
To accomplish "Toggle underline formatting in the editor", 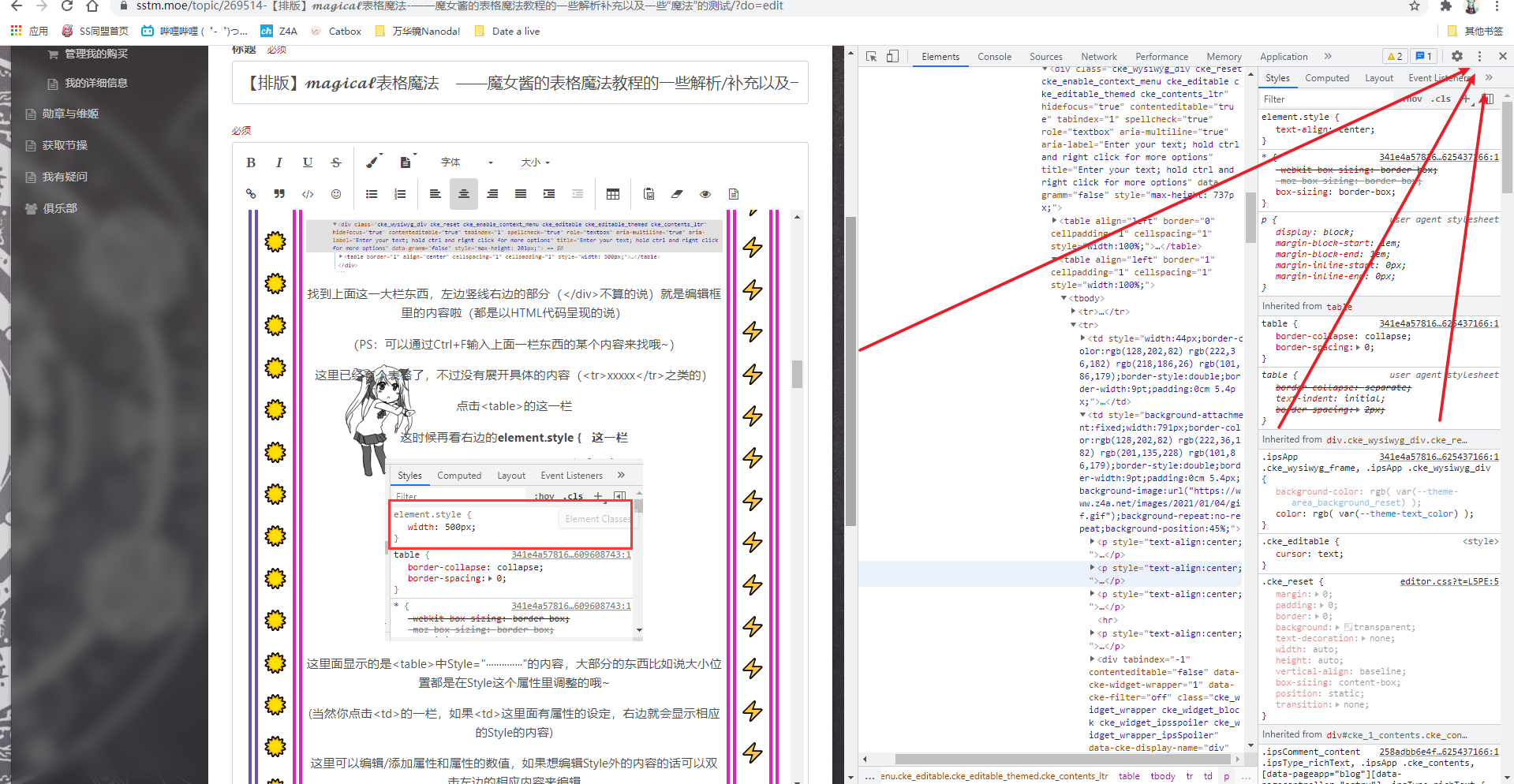I will point(308,162).
